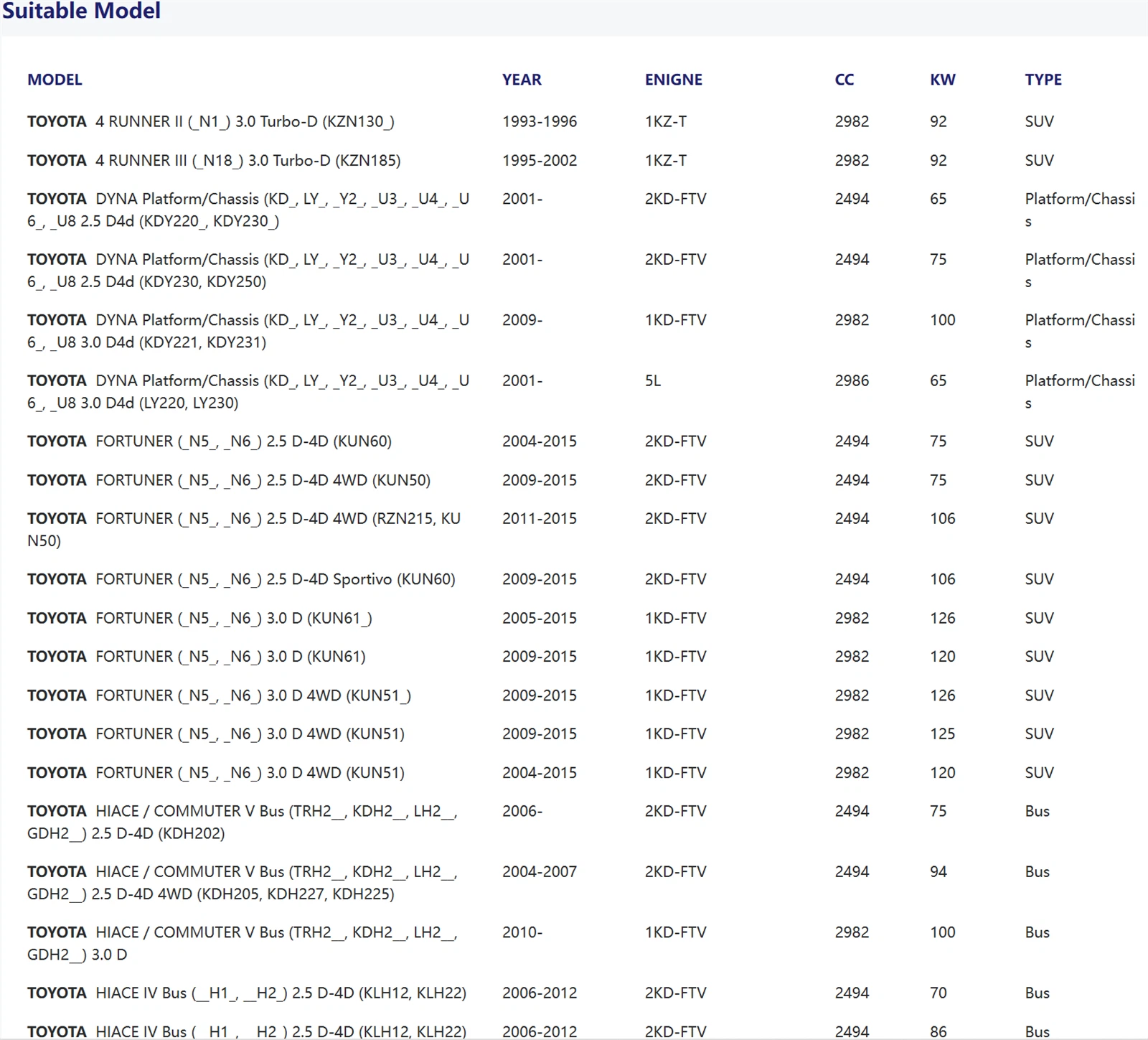Click FORTUNER 2.5 D-4D Sportivo (KUN60) model

coord(241,579)
